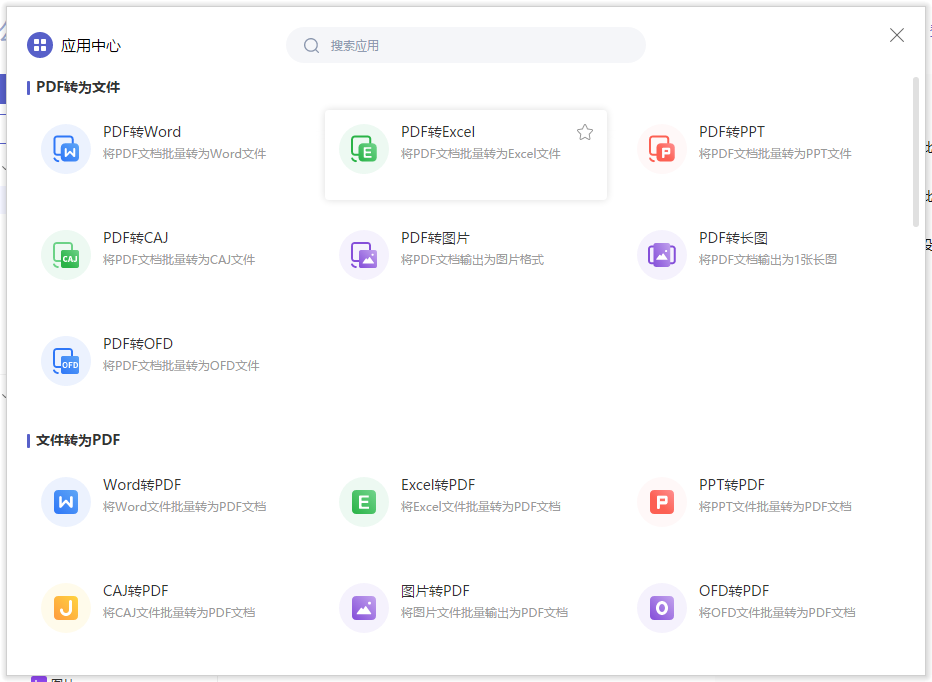Click the 文件转为PDF section heading
Screen dimensions: 932x682
pos(78,441)
